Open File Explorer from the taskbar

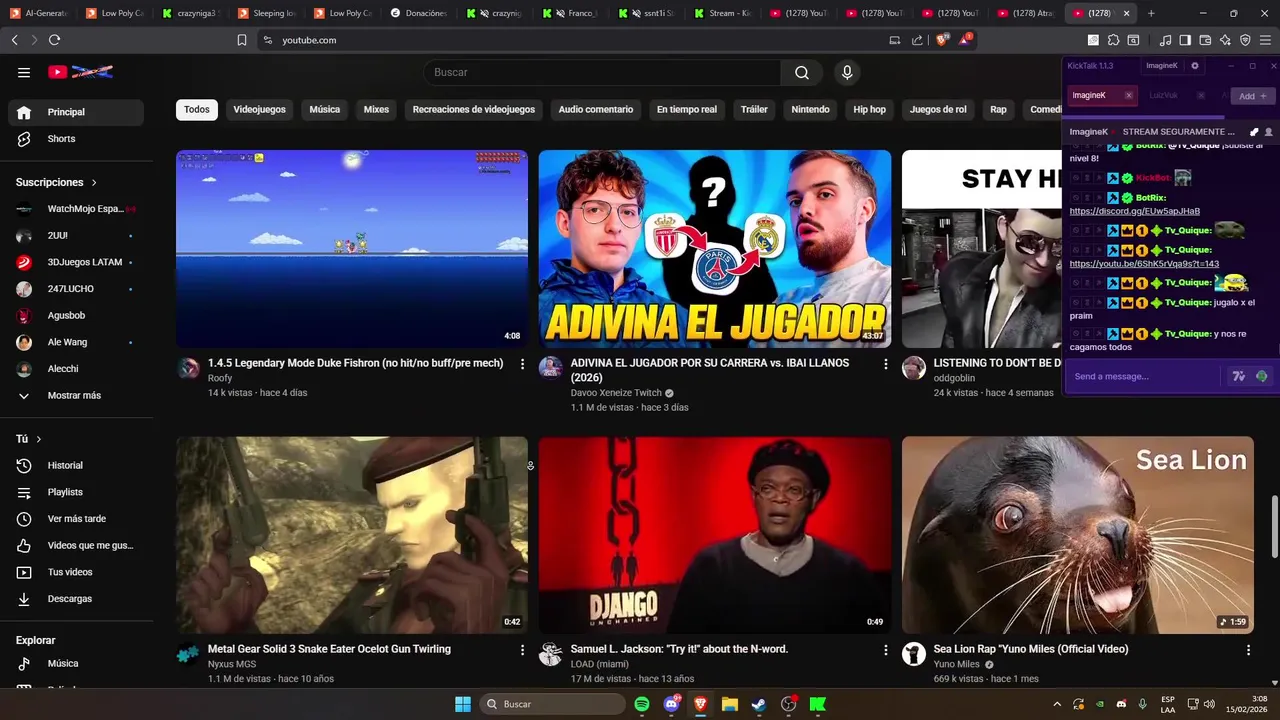729,704
